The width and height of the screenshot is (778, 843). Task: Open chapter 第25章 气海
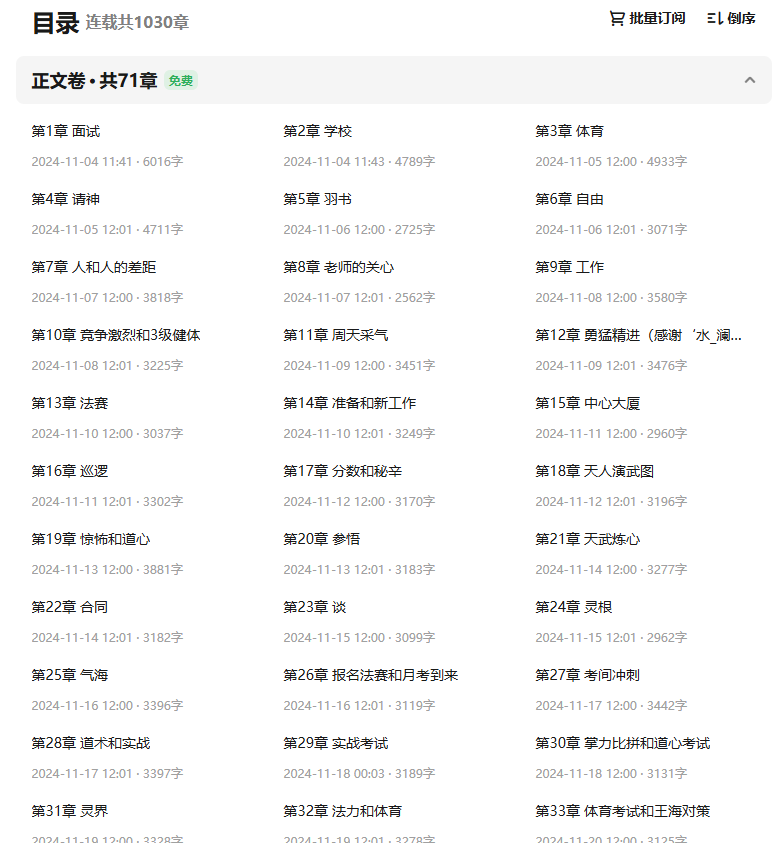tap(70, 675)
